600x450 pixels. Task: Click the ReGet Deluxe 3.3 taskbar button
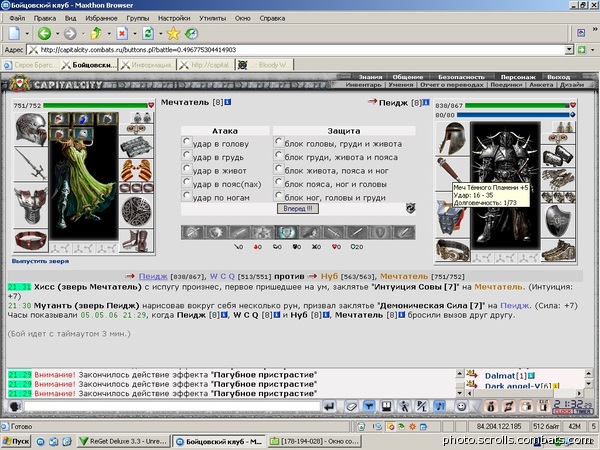pyautogui.click(x=123, y=441)
